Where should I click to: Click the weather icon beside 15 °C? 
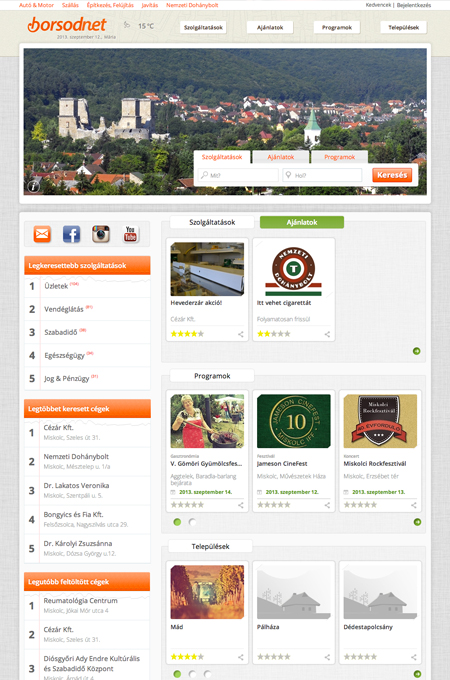tap(127, 25)
